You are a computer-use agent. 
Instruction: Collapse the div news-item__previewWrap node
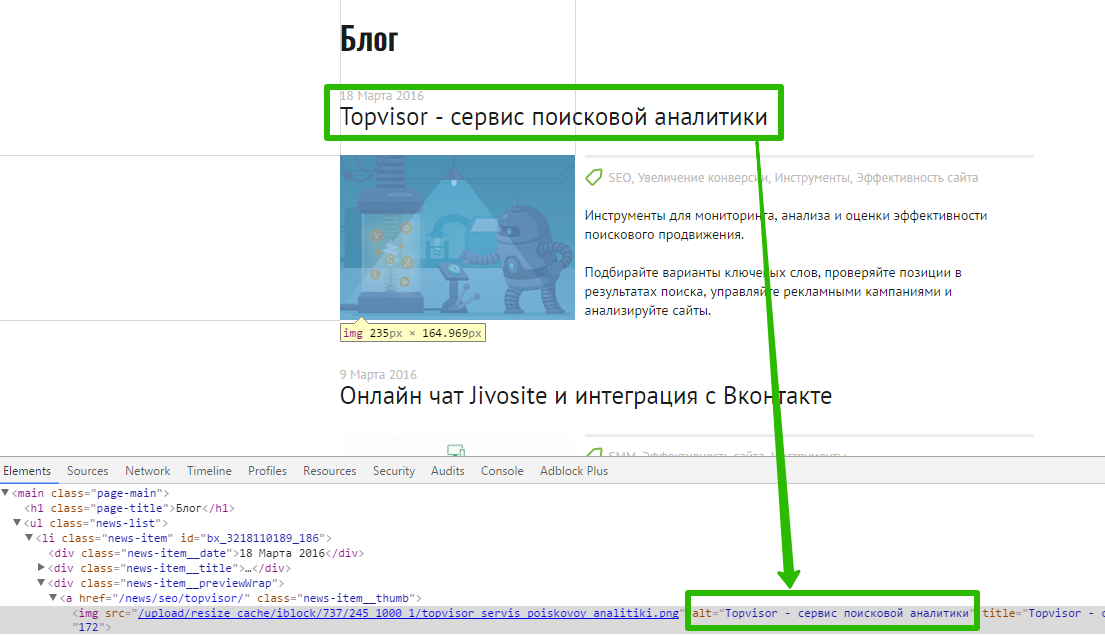(x=41, y=583)
